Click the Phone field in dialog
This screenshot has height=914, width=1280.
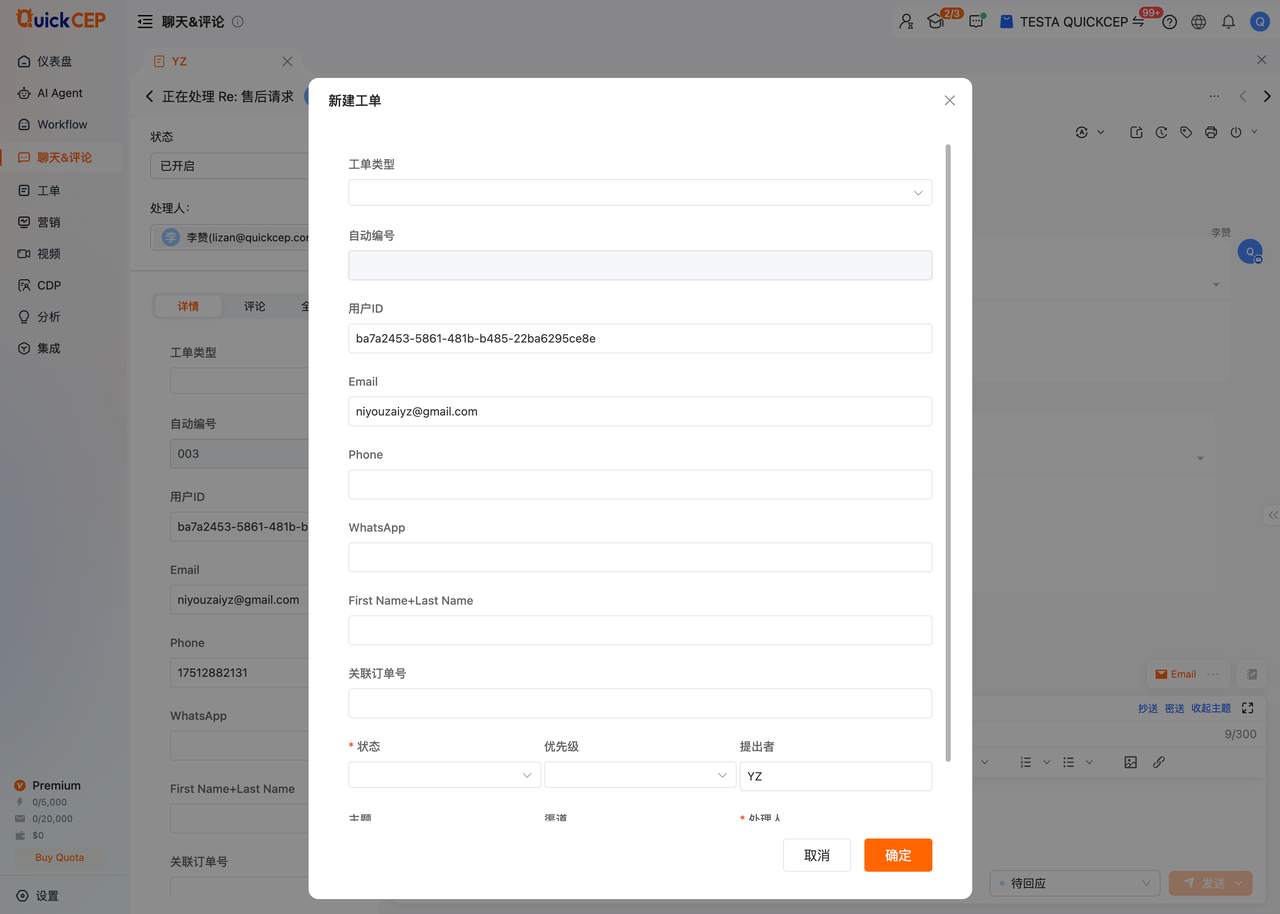(640, 484)
